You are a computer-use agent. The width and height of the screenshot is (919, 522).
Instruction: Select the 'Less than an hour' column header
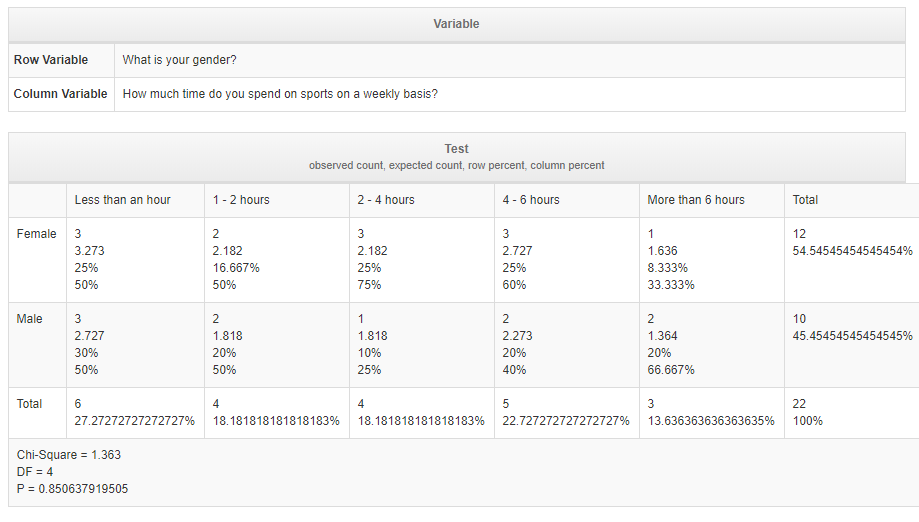pyautogui.click(x=135, y=200)
